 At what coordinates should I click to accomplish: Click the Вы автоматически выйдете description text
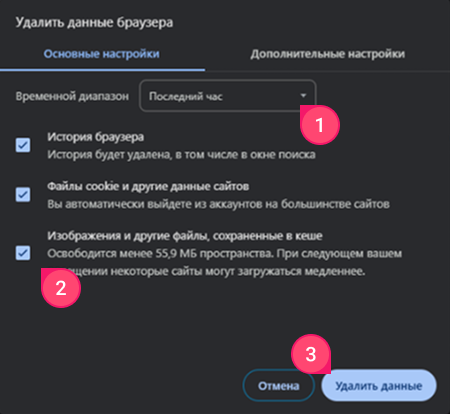218,204
